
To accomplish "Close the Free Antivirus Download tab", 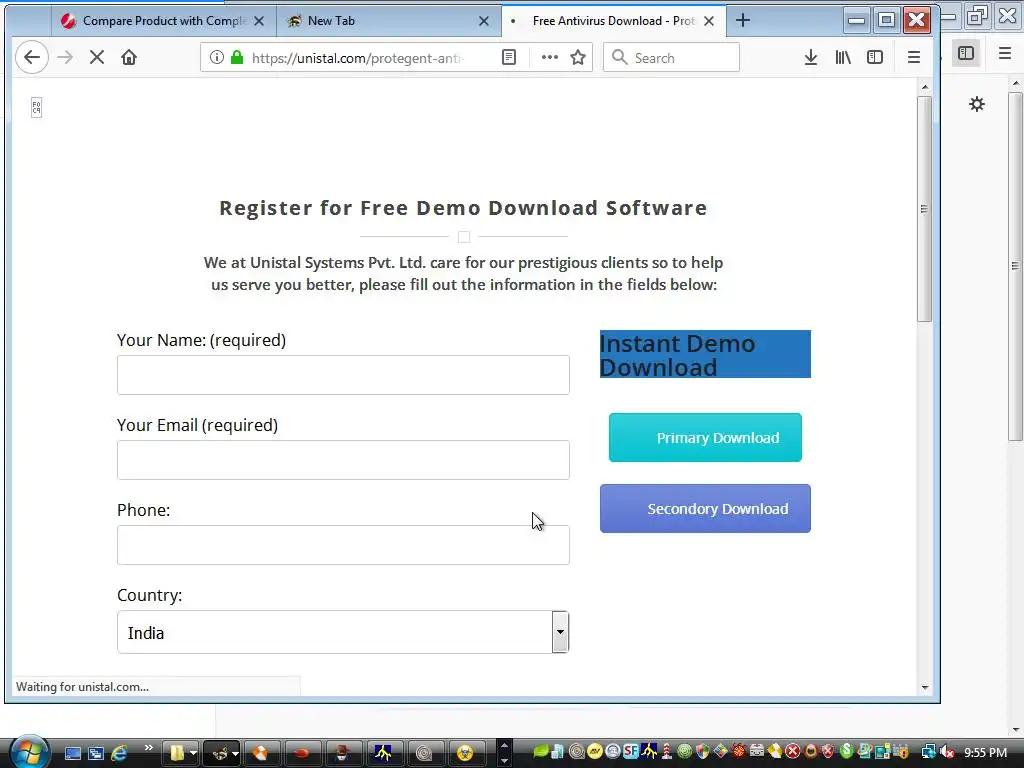I will pos(709,21).
